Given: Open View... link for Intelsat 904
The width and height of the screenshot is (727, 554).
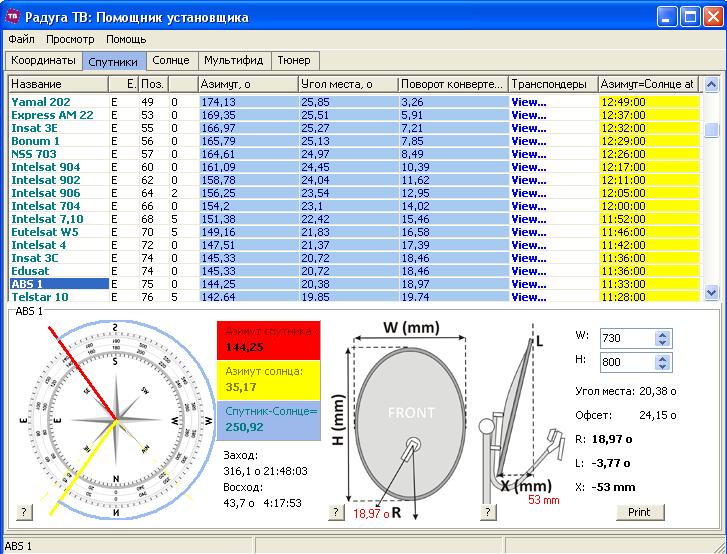Looking at the screenshot, I should pyautogui.click(x=529, y=167).
